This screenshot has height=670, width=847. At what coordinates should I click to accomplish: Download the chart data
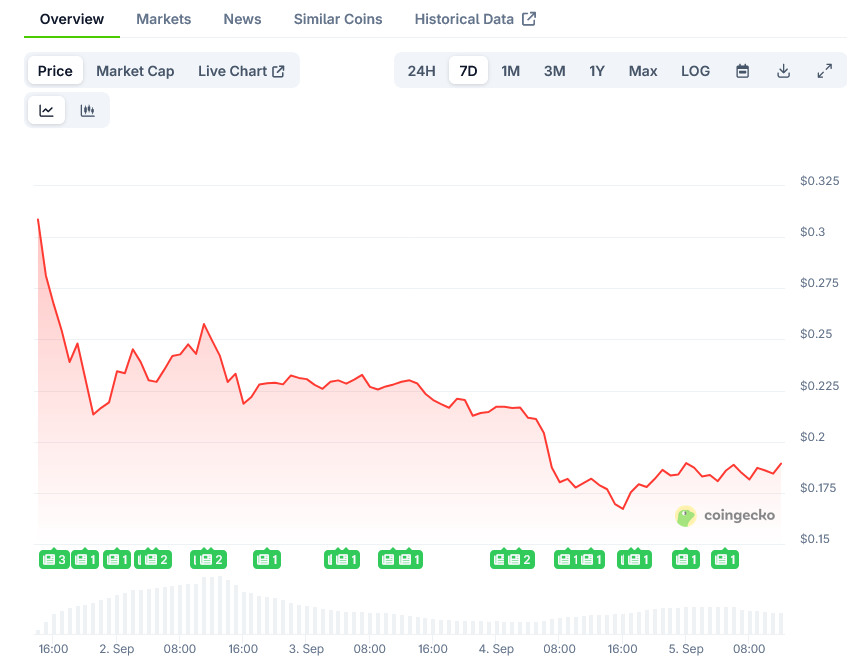tap(784, 71)
